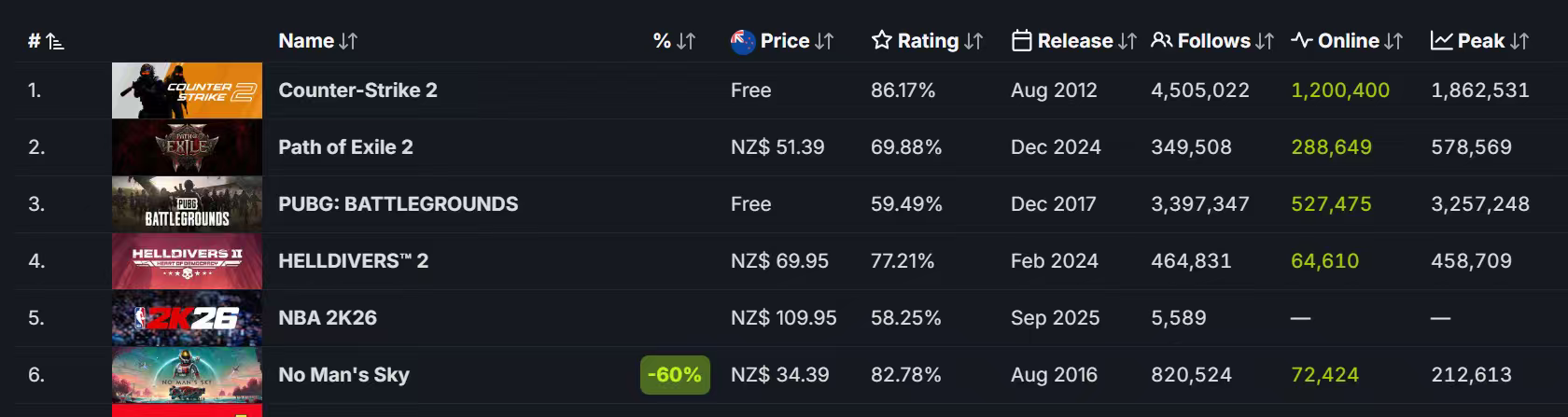Sort table by rank number column
This screenshot has height=417, width=1568.
click(46, 41)
